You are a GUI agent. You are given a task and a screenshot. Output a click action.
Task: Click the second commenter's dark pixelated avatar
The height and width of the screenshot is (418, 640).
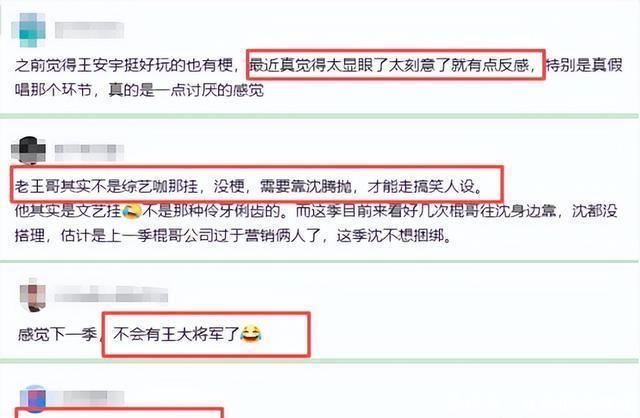click(29, 151)
